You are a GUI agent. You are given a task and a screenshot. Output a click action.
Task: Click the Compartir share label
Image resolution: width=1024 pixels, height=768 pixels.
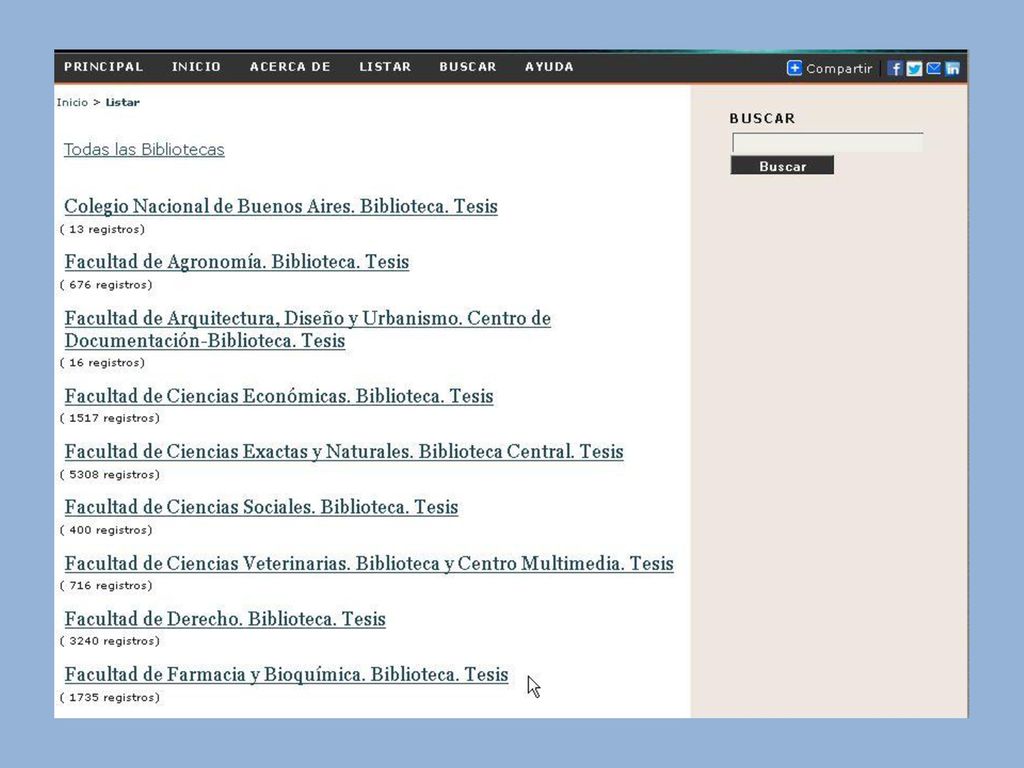tap(839, 69)
